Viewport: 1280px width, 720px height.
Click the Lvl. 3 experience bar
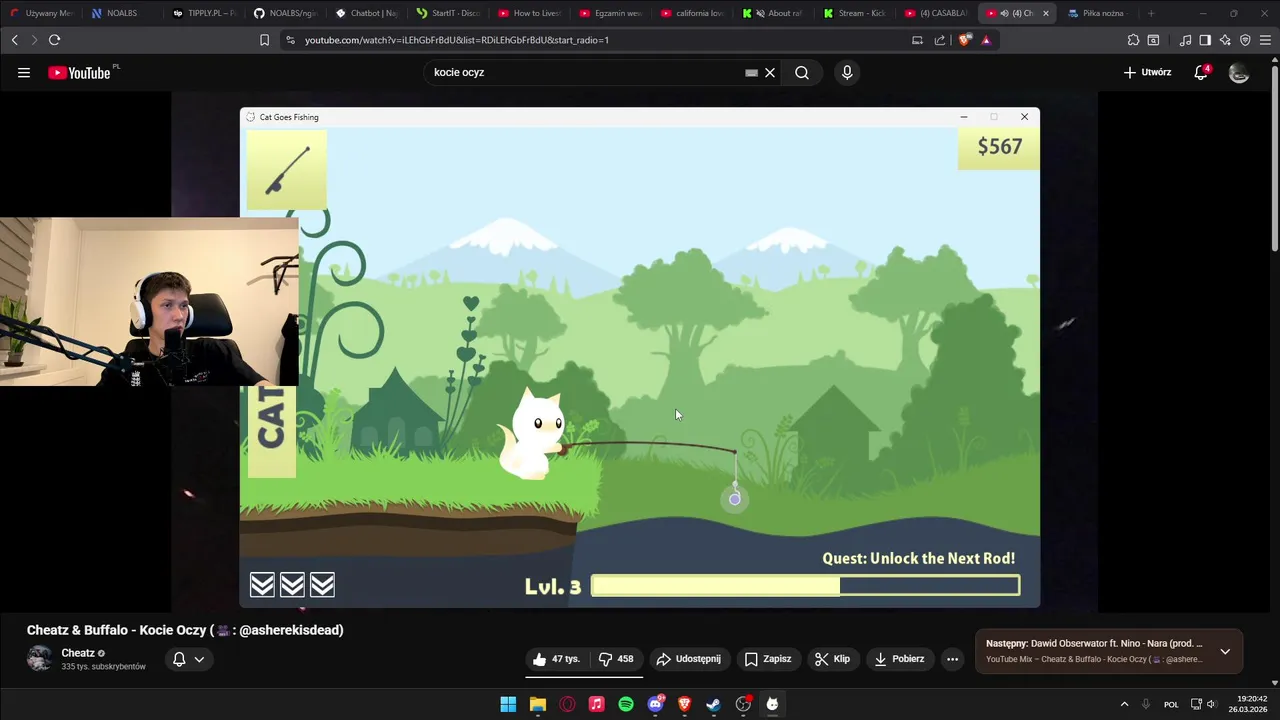coord(805,586)
